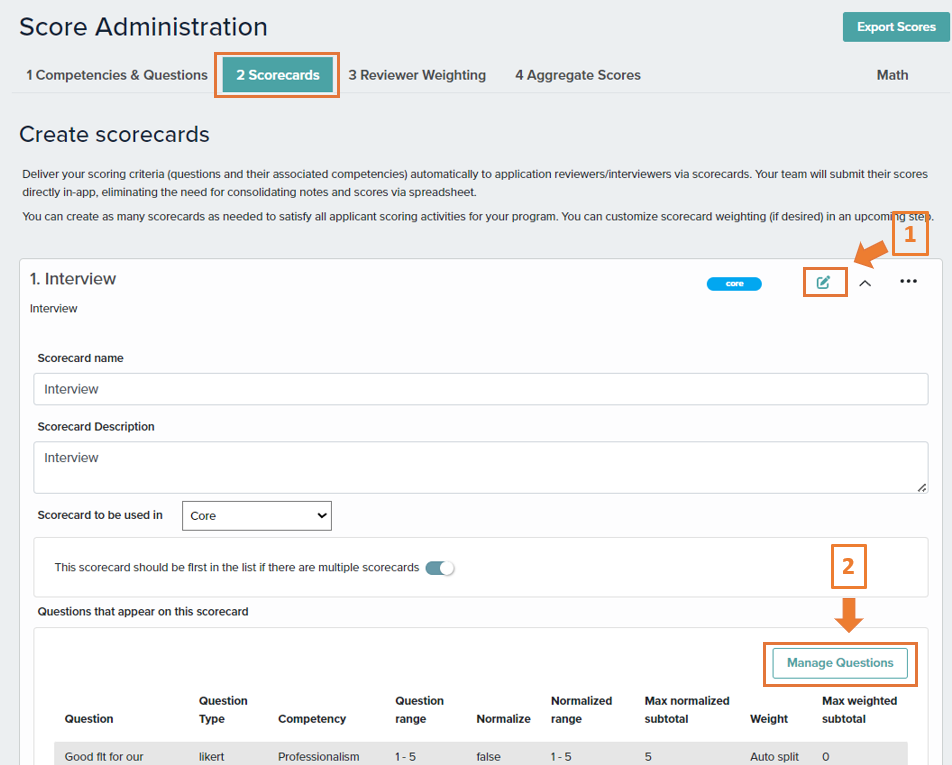The width and height of the screenshot is (952, 765).
Task: Click the 1. Interview scorecard heading
Action: (x=73, y=279)
